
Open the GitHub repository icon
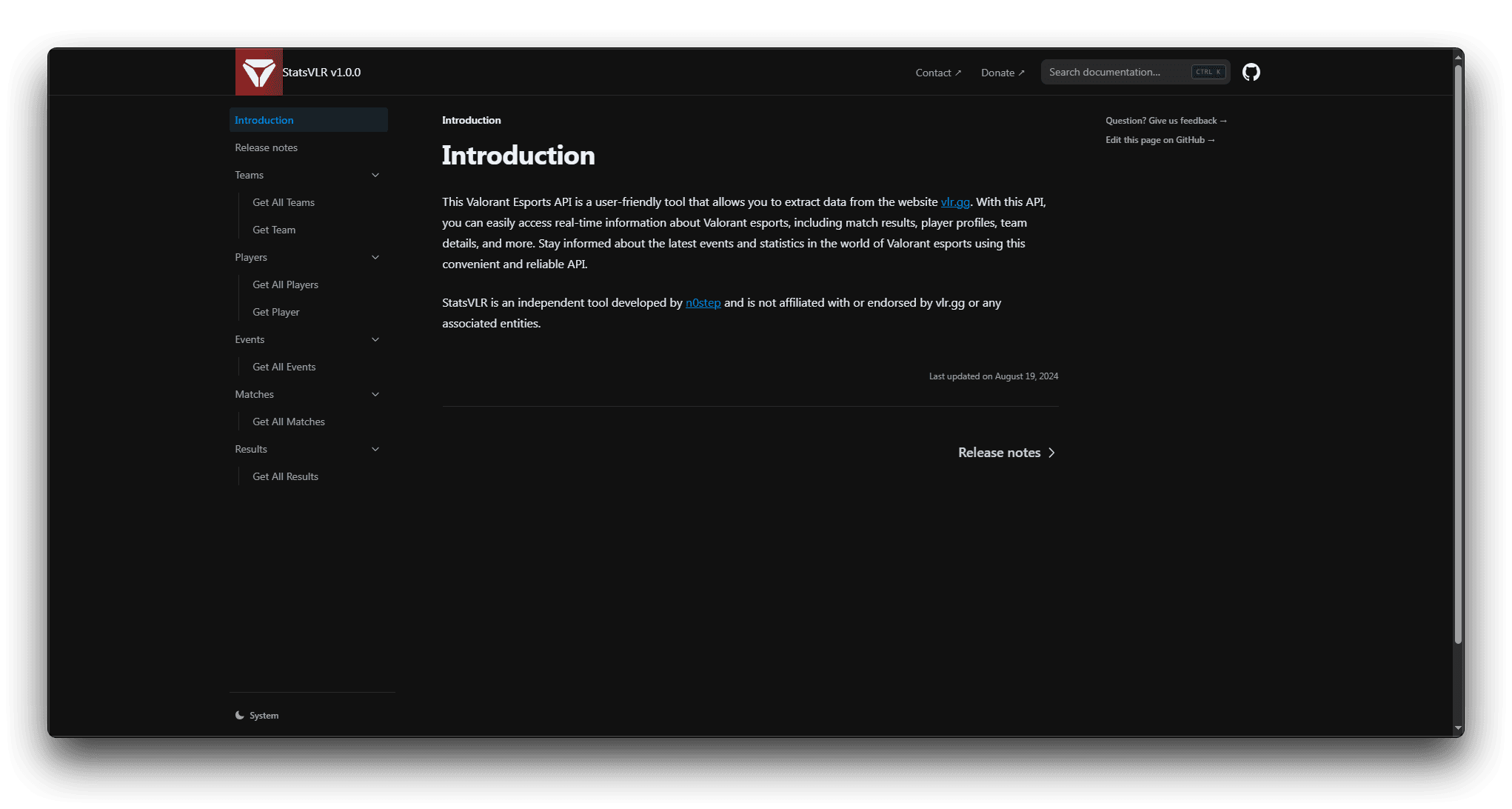click(x=1251, y=72)
